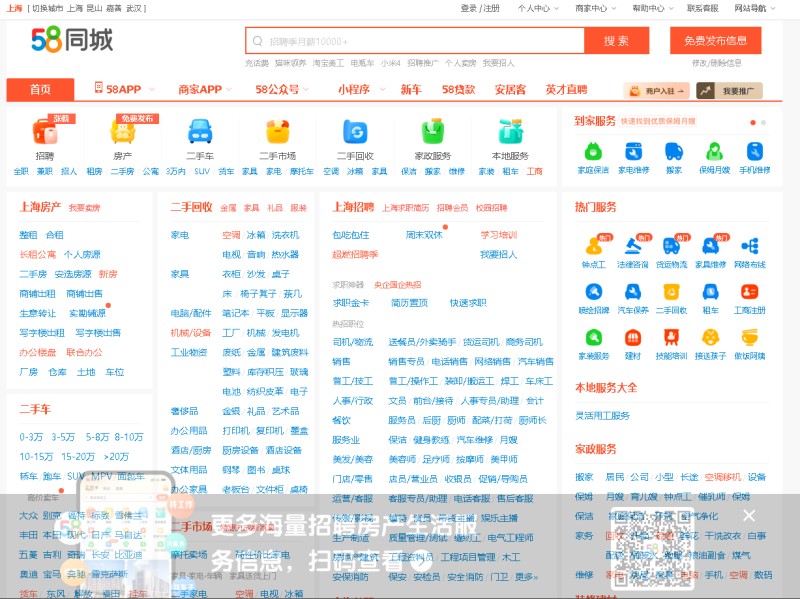Open the 工商注册 service icon
The image size is (800, 599).
749,292
